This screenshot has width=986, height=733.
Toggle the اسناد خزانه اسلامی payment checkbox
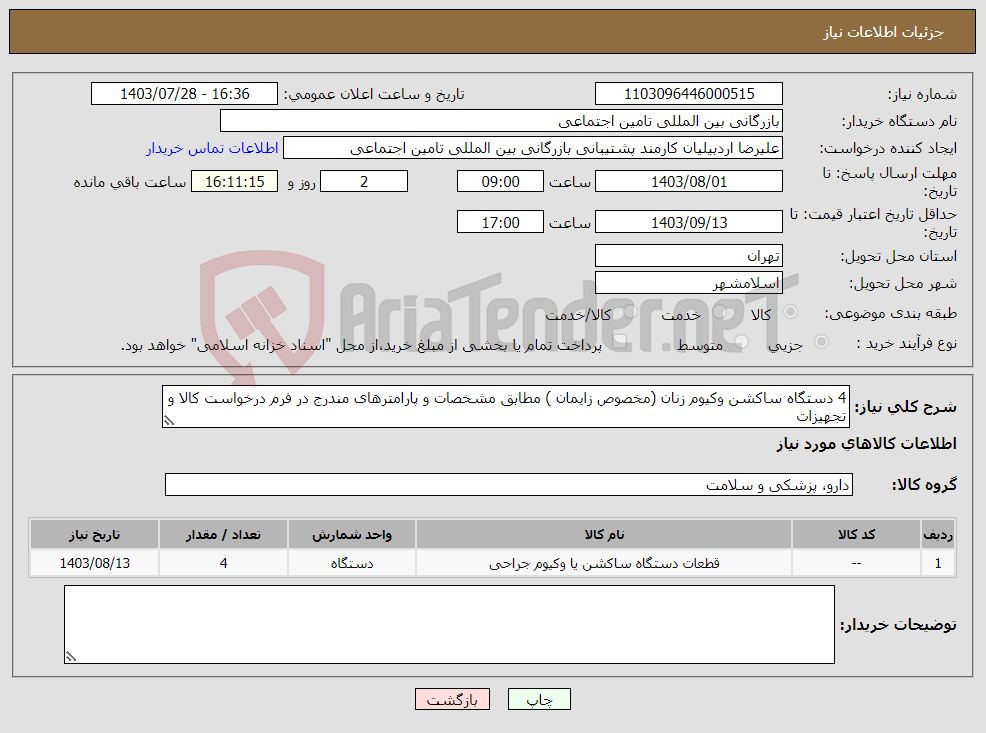(621, 341)
